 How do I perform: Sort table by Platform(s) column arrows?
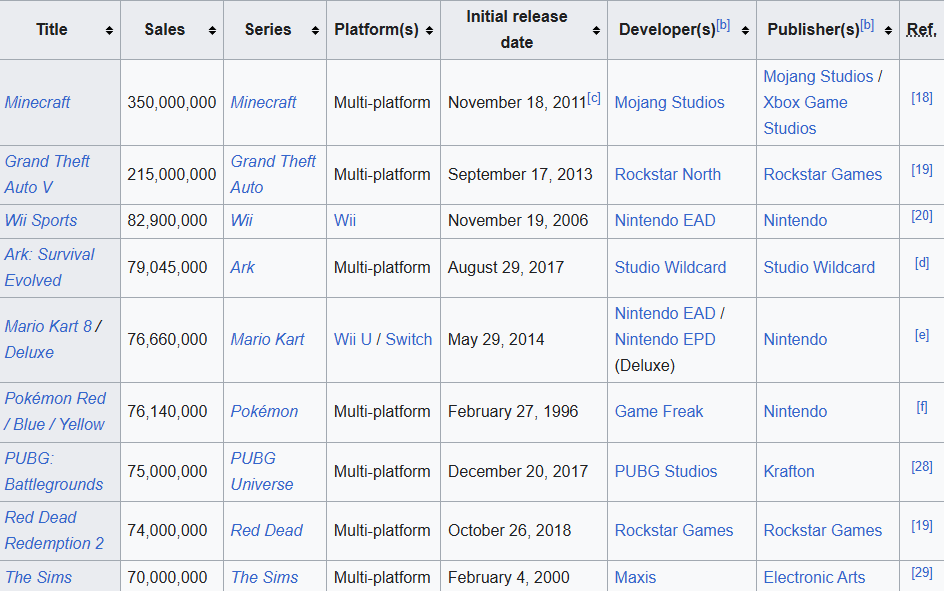(x=429, y=30)
